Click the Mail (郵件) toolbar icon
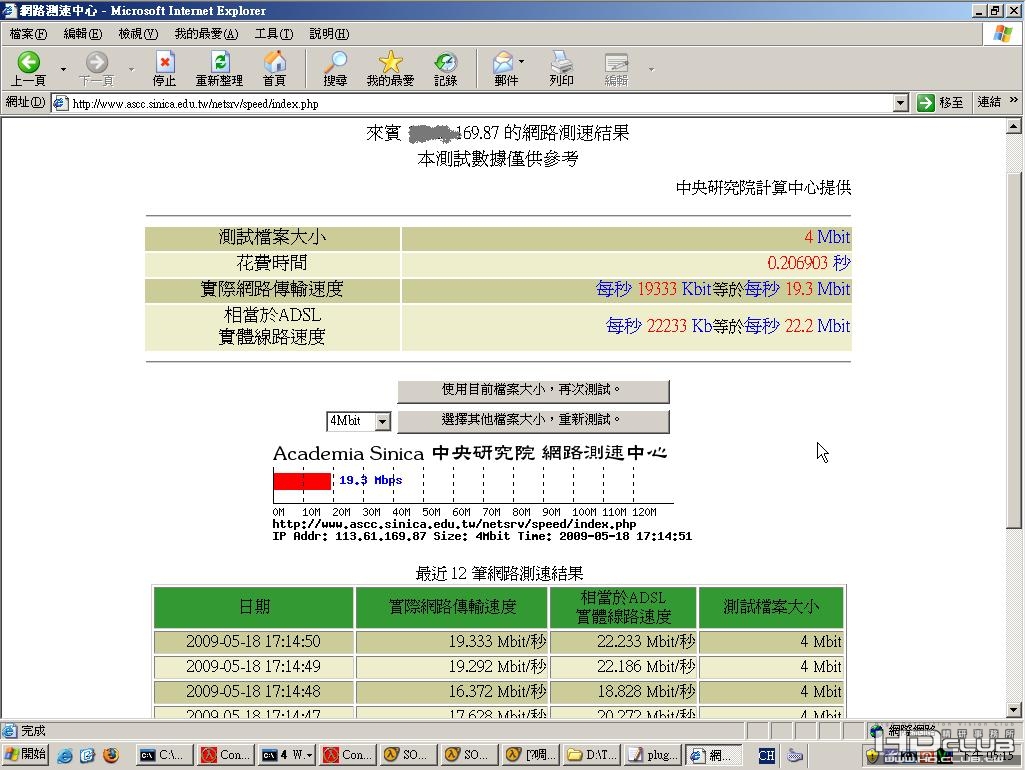This screenshot has height=770, width=1026. point(504,68)
